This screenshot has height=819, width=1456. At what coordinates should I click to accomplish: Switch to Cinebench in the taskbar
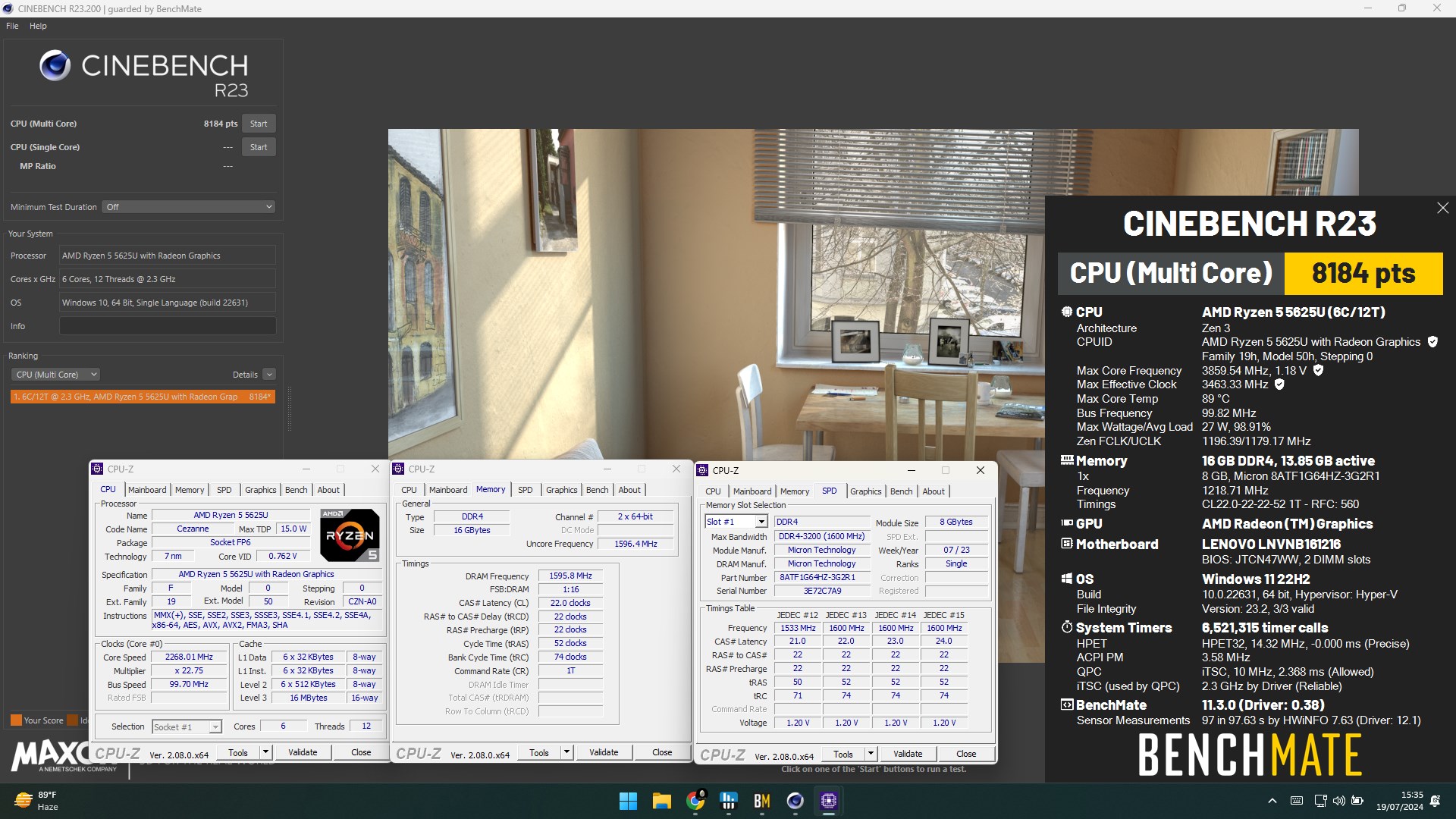[x=795, y=801]
